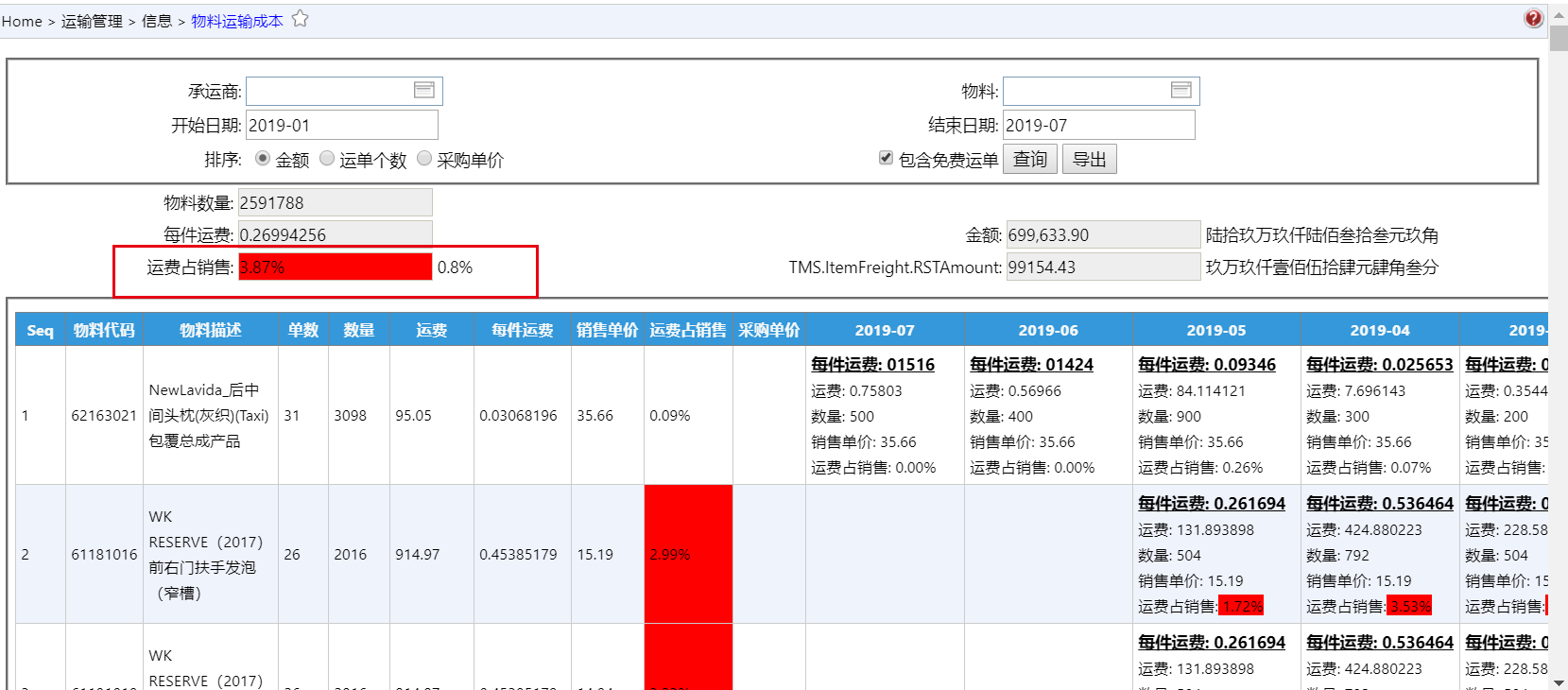This screenshot has width=1568, height=690.
Task: Click the 95.05 freight cell
Action: 432,415
